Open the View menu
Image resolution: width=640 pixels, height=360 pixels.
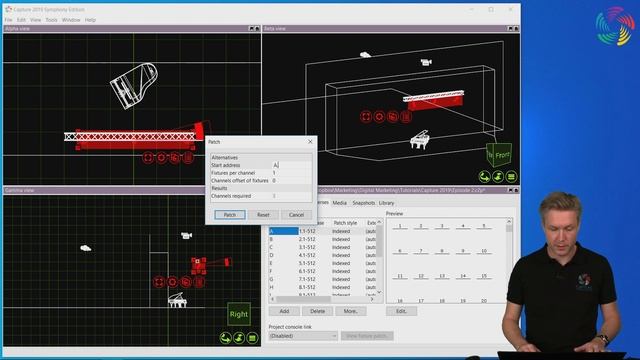pos(36,20)
